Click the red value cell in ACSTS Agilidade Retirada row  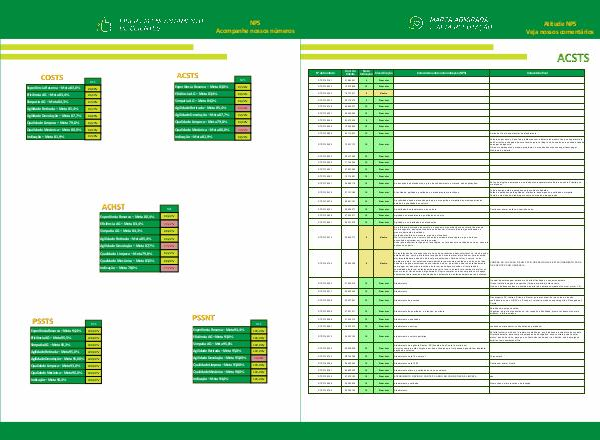coord(244,105)
